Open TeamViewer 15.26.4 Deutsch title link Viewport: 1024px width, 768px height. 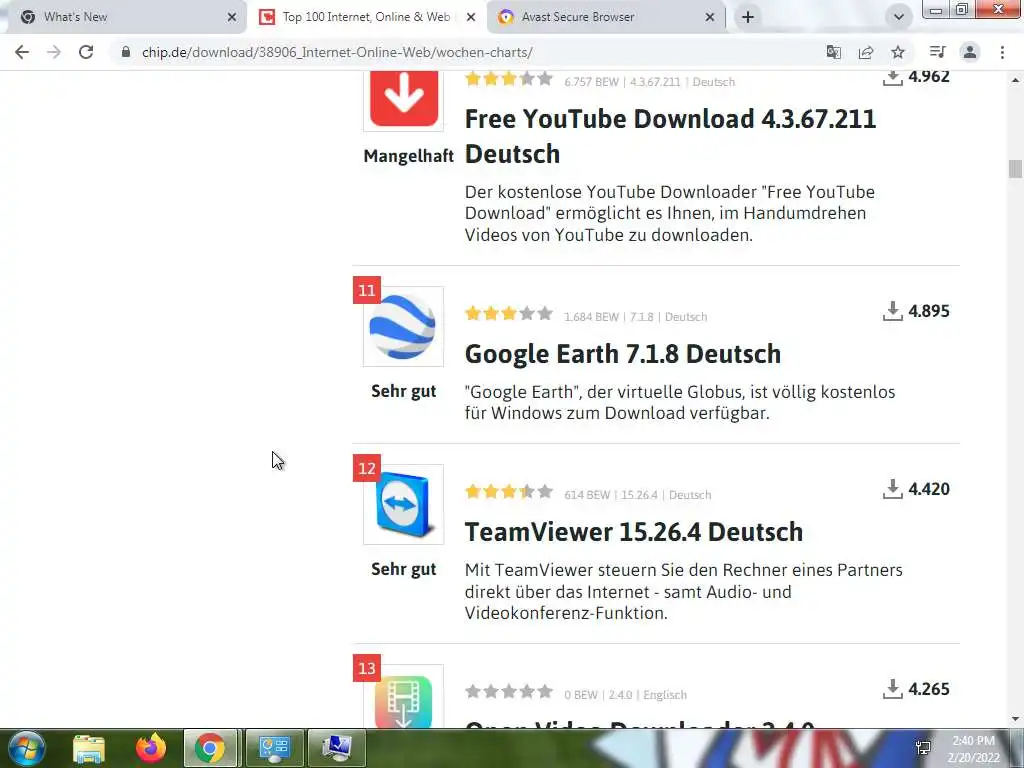(x=633, y=532)
